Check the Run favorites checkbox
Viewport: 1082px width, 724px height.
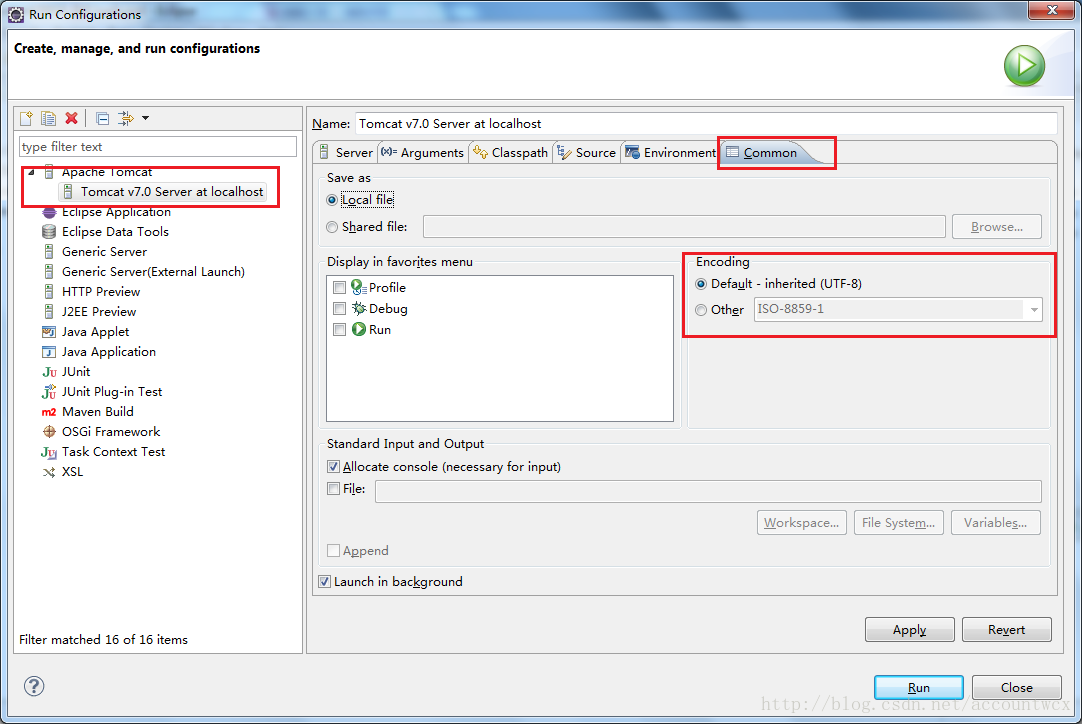(x=340, y=330)
